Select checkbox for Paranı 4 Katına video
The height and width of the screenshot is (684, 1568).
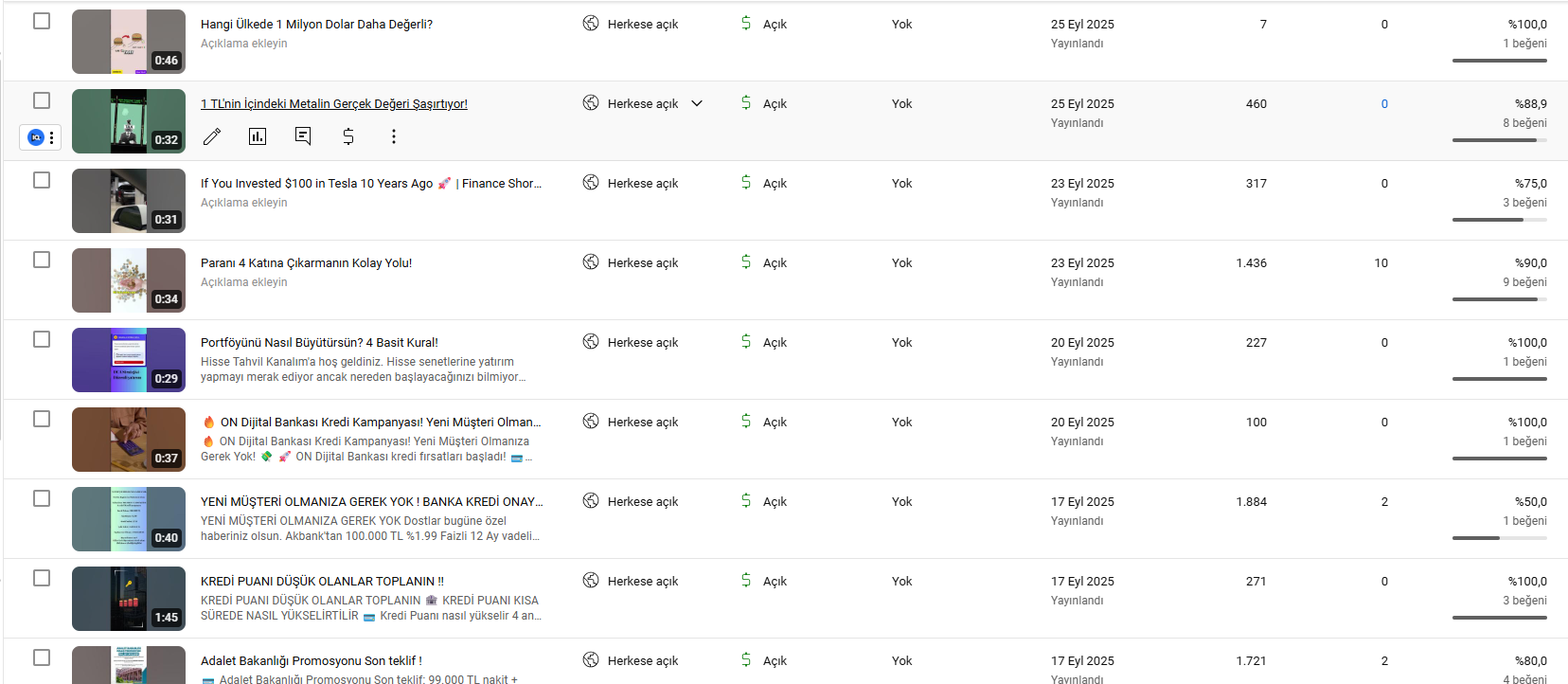coord(42,260)
